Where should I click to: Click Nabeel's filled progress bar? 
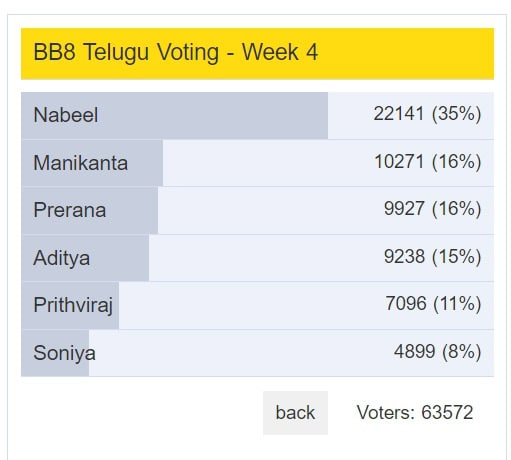pos(174,115)
